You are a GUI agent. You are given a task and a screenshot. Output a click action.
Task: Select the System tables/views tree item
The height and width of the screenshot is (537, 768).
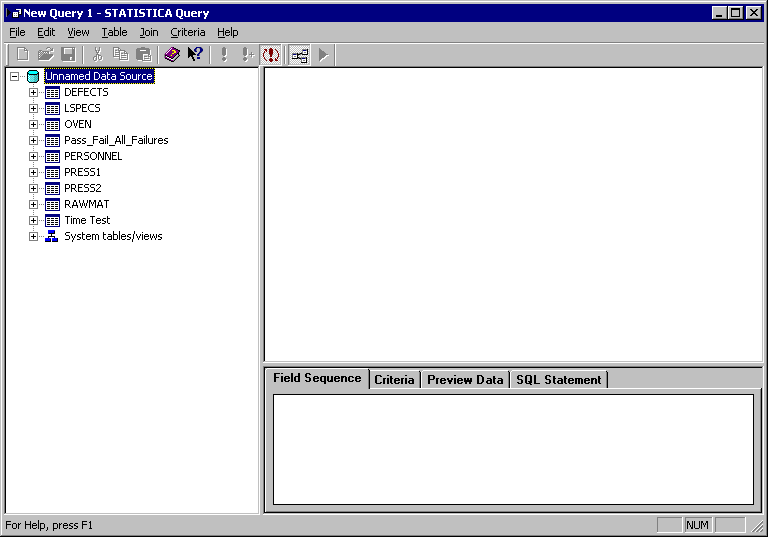(113, 236)
